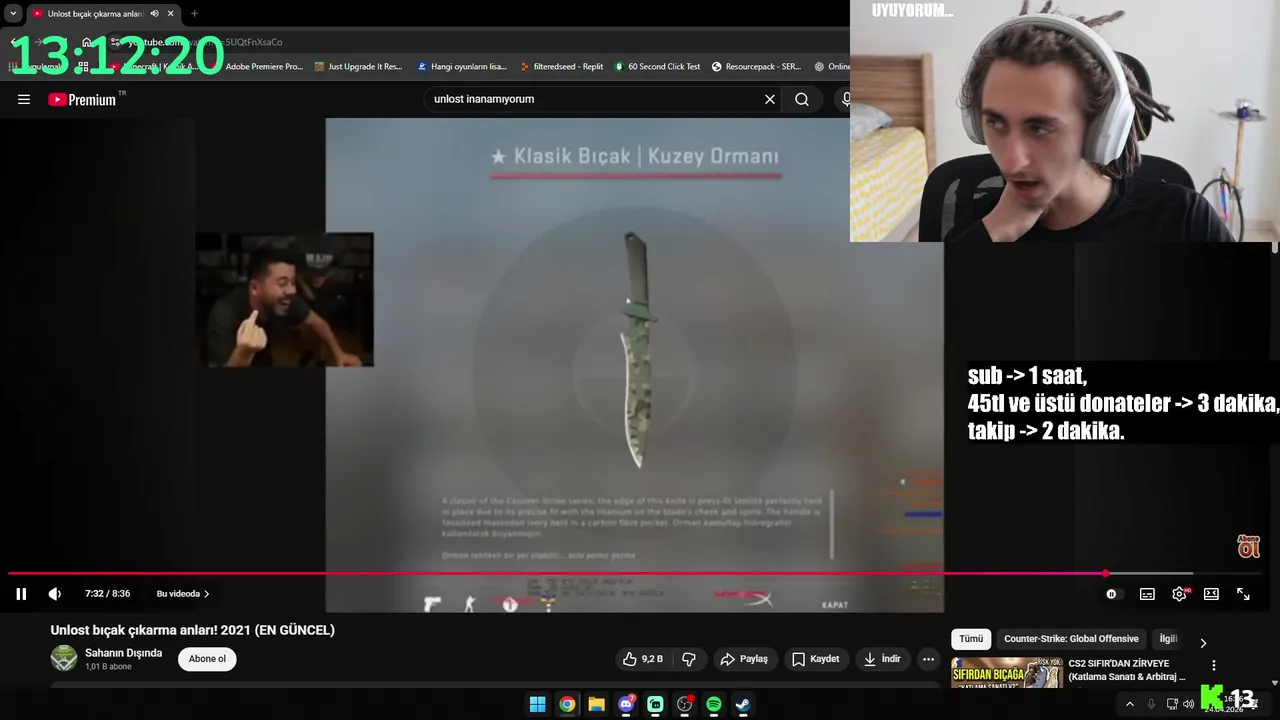Start voice search with the microphone
Screen dimensions: 1280x720
(845, 99)
